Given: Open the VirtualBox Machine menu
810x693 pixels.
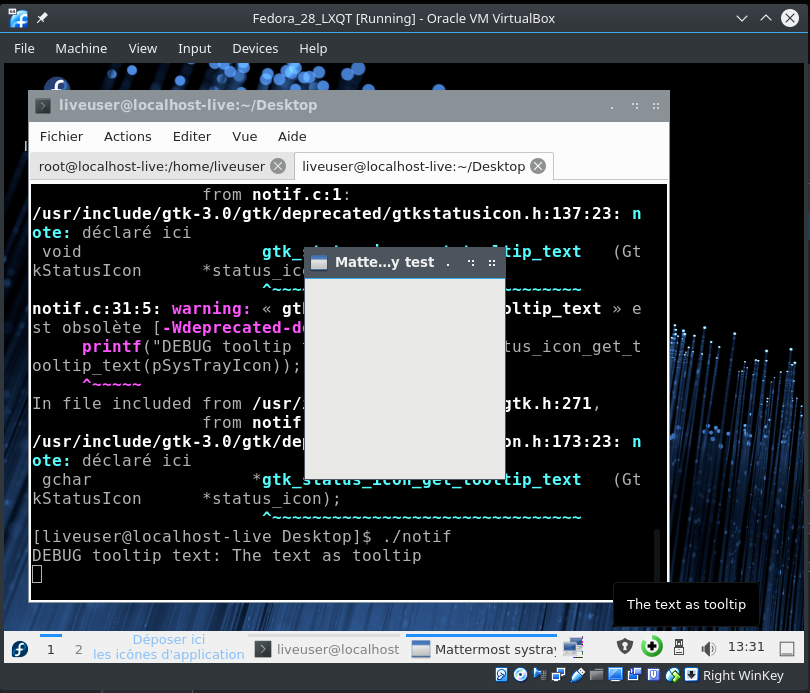Looking at the screenshot, I should [x=81, y=49].
